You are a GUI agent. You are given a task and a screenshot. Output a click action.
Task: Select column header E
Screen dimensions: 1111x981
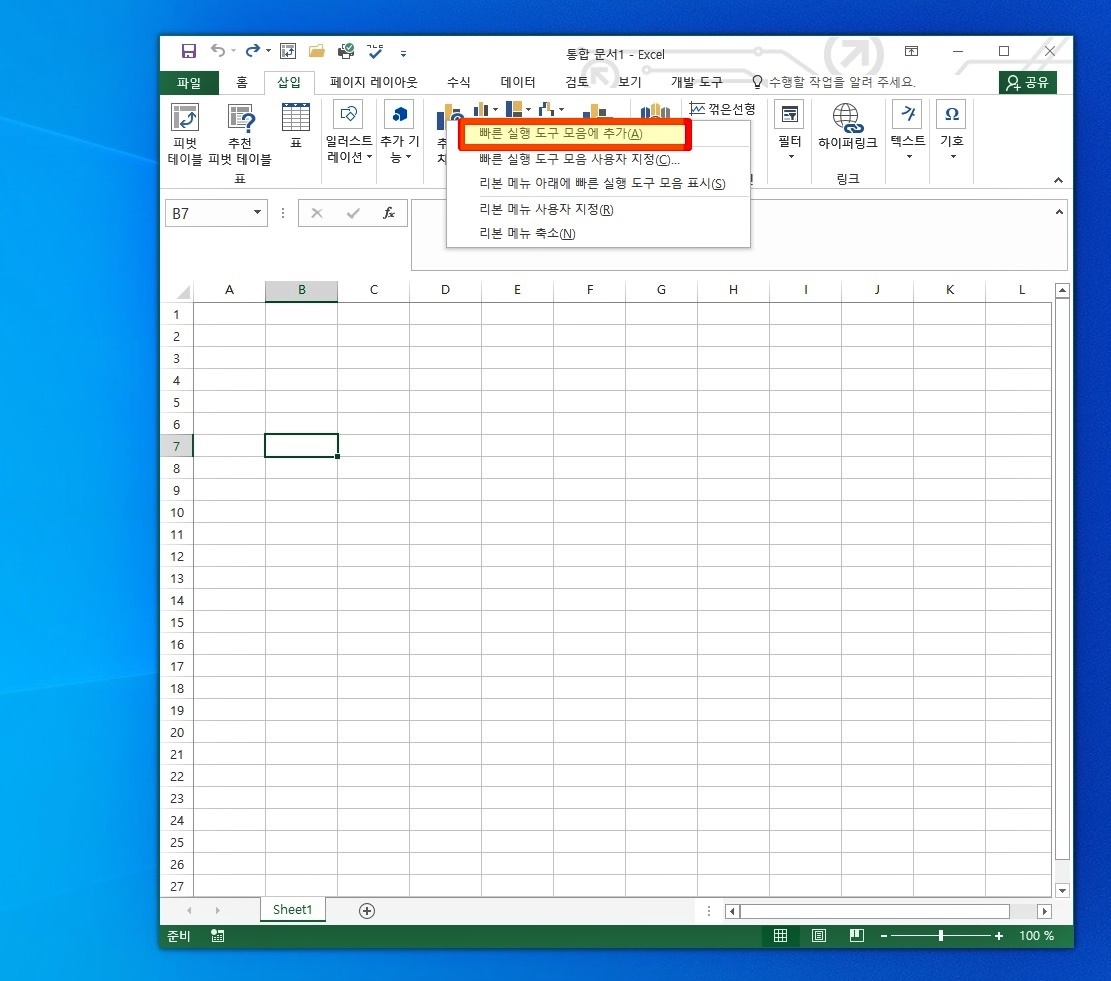[x=517, y=290]
